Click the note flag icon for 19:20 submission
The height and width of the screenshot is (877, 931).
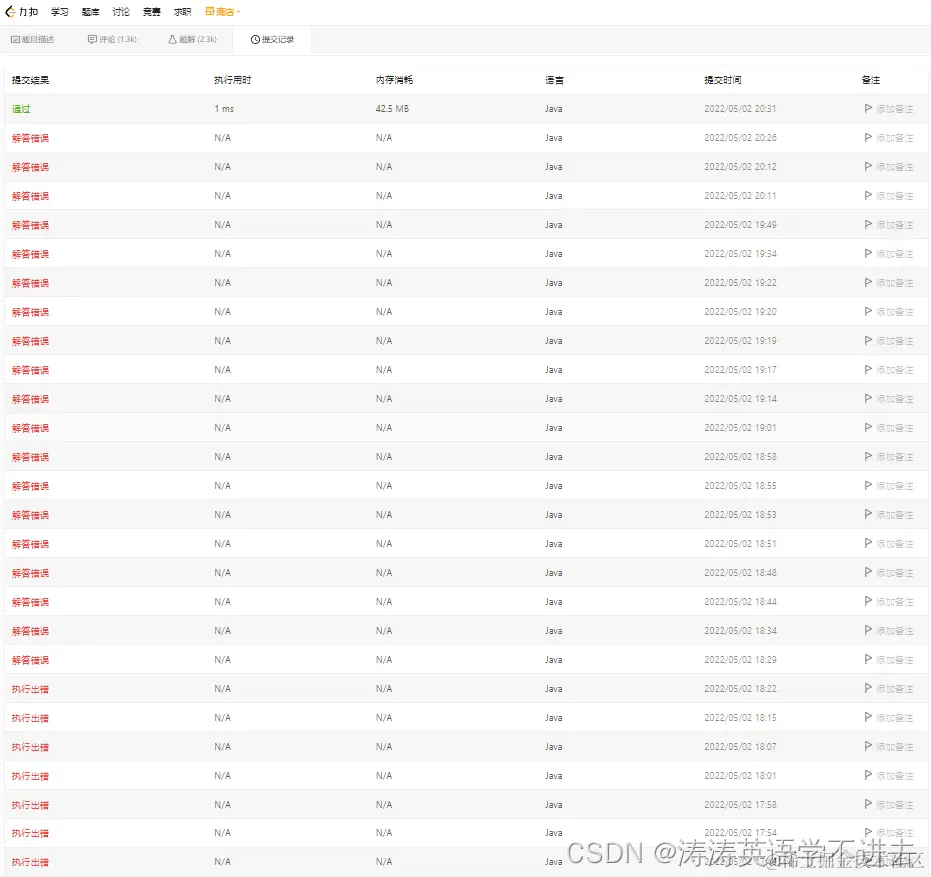point(868,312)
